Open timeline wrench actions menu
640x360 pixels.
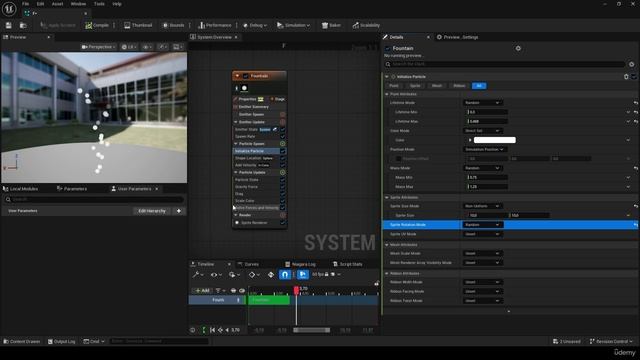198,275
